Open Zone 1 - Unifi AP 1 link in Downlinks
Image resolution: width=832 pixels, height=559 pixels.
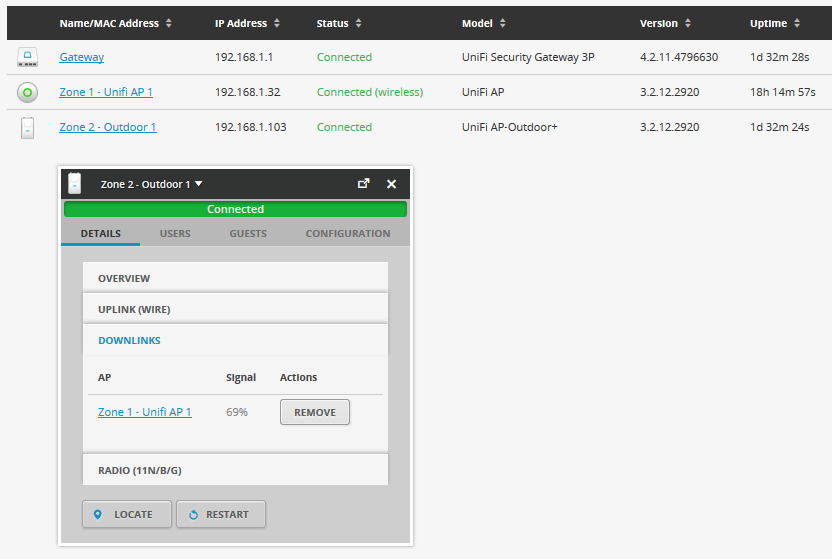click(x=145, y=412)
